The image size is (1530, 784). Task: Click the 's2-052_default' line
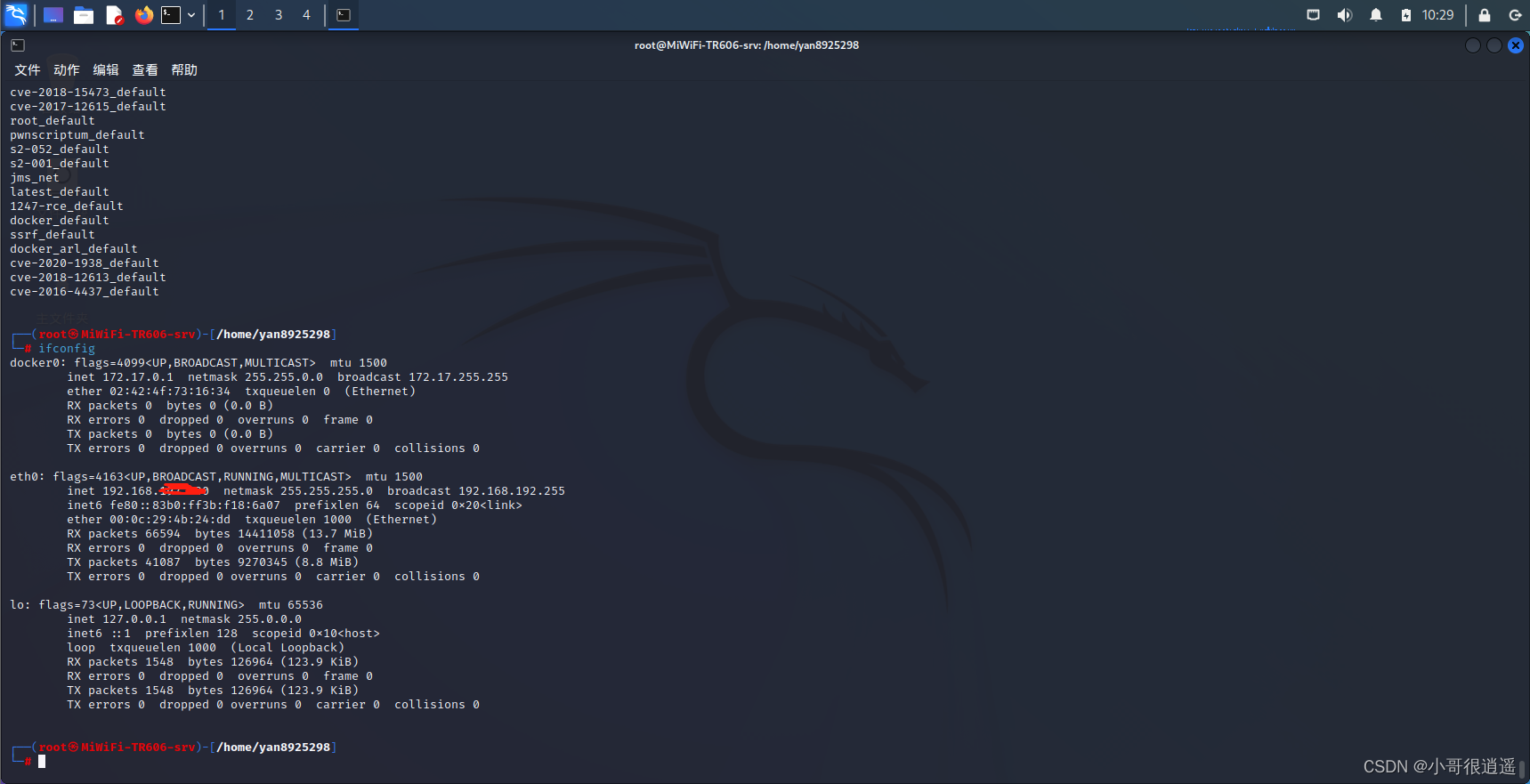pyautogui.click(x=60, y=150)
